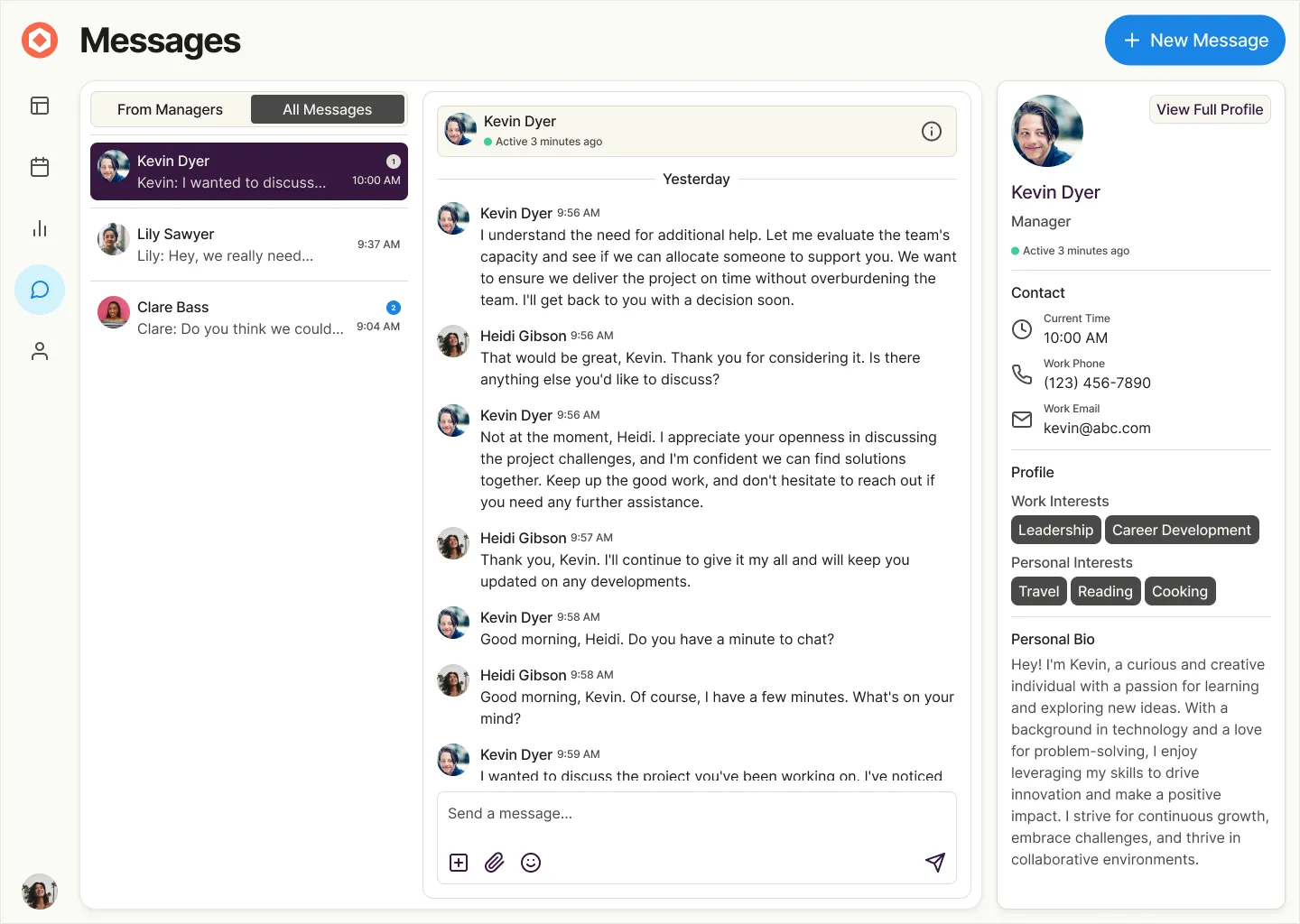Open the calendar icon in sidebar
The height and width of the screenshot is (924, 1300).
pyautogui.click(x=40, y=167)
